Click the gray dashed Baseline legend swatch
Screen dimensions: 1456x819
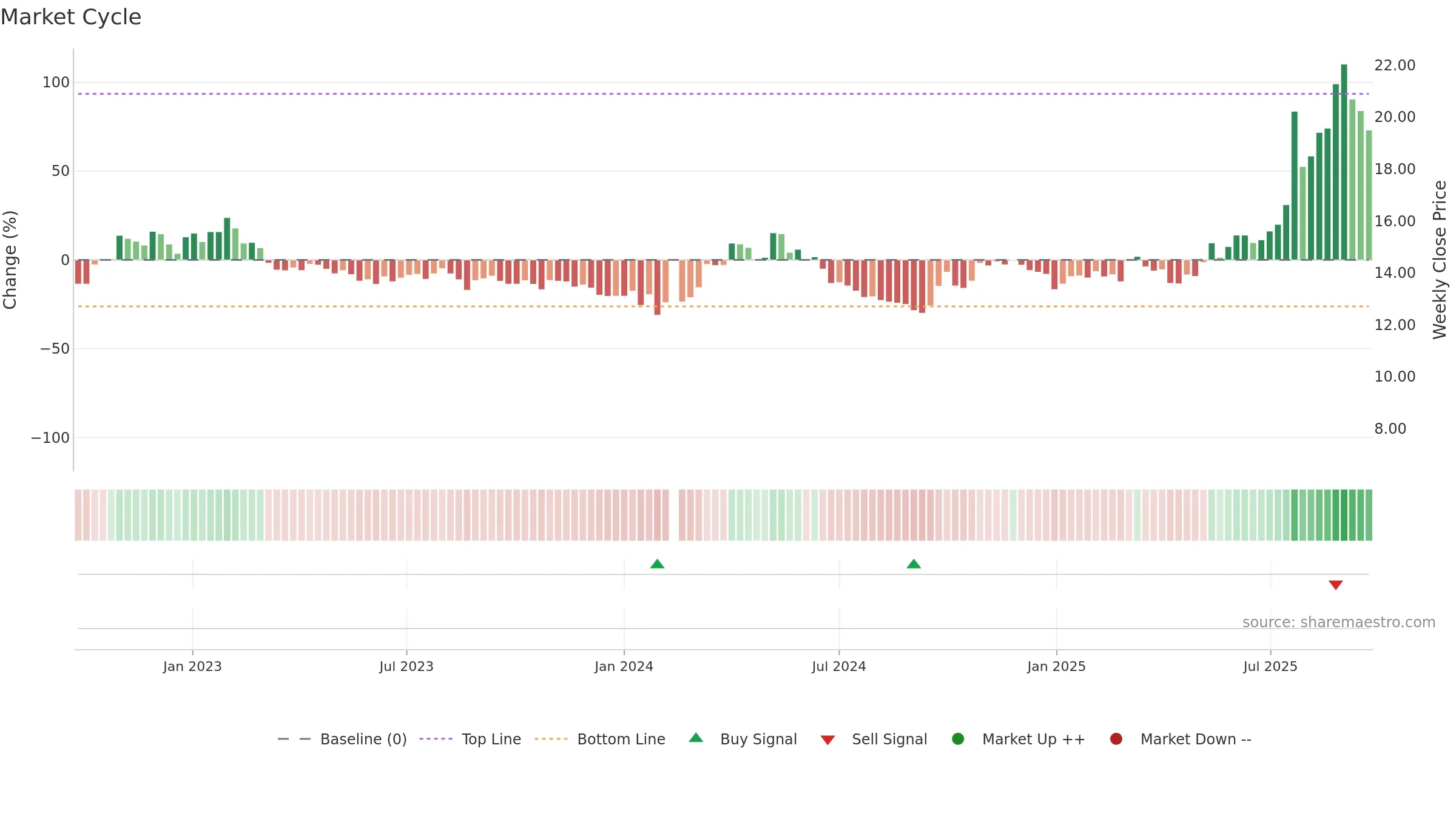(x=294, y=739)
